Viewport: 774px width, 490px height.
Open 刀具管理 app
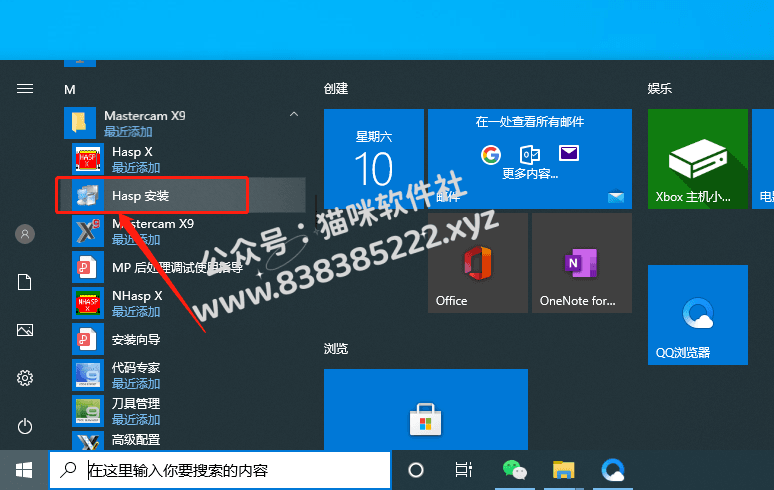[185, 411]
